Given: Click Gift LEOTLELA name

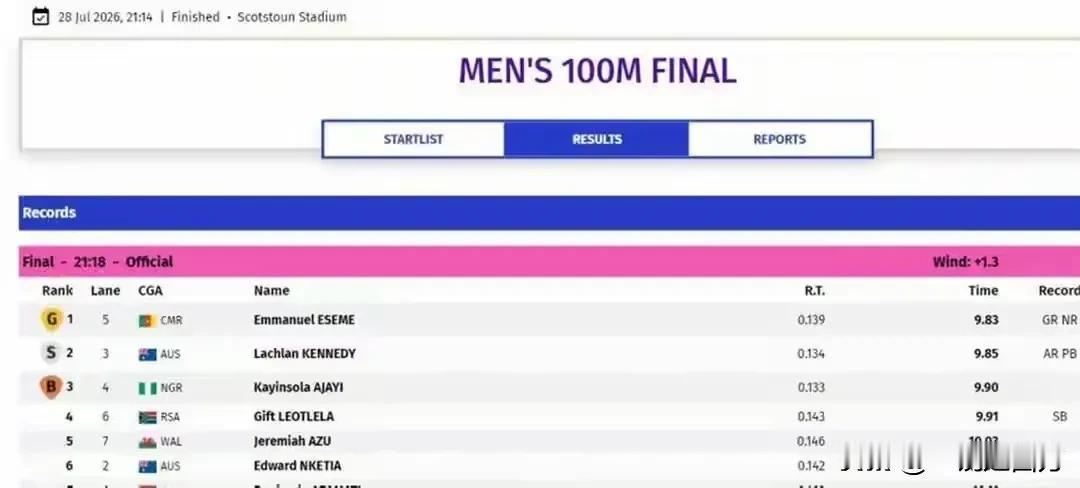Looking at the screenshot, I should pyautogui.click(x=293, y=416).
